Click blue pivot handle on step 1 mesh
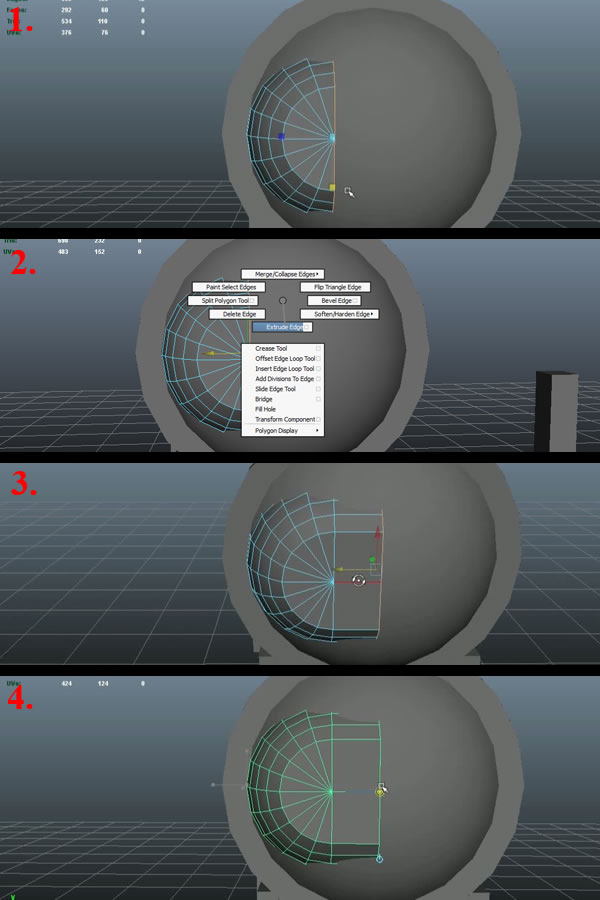The image size is (600, 900). (281, 137)
